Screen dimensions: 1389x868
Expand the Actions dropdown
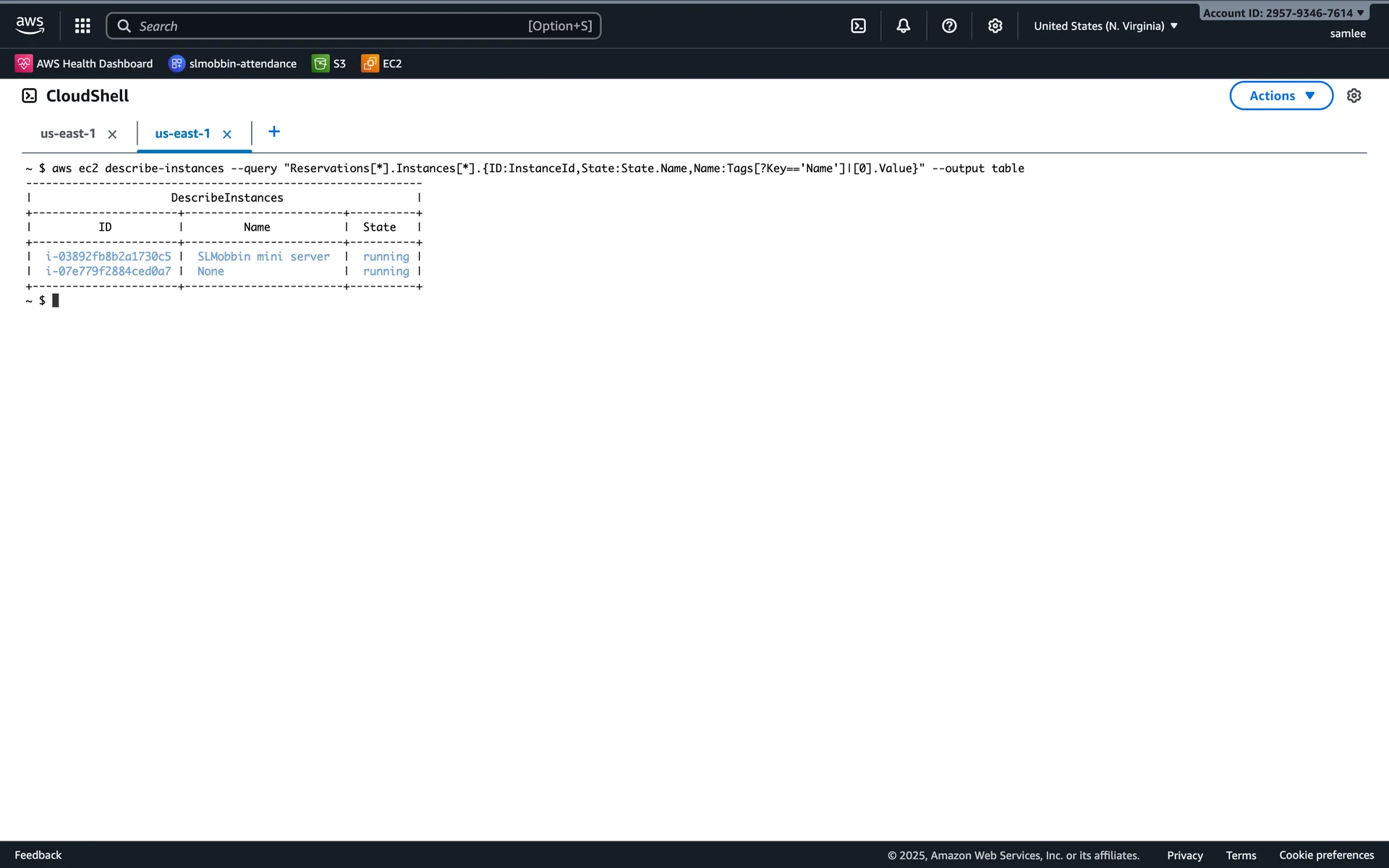tap(1280, 95)
